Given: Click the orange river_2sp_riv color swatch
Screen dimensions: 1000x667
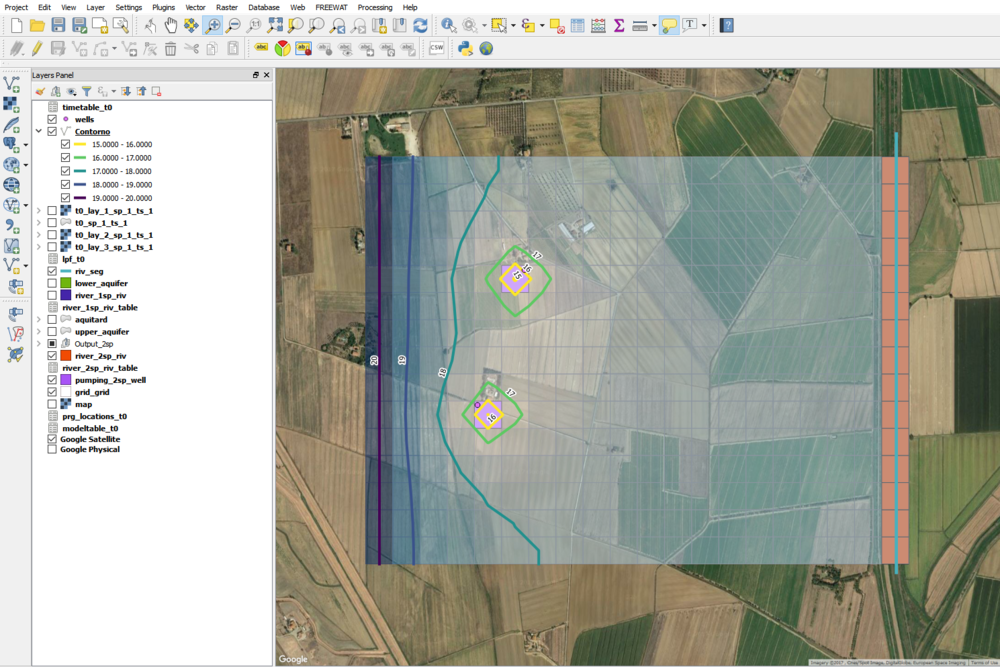Looking at the screenshot, I should click(x=66, y=355).
